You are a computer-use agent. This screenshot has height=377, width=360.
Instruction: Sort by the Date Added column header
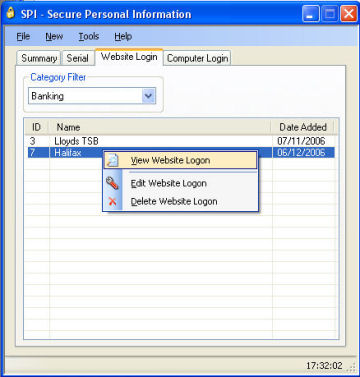pos(303,127)
